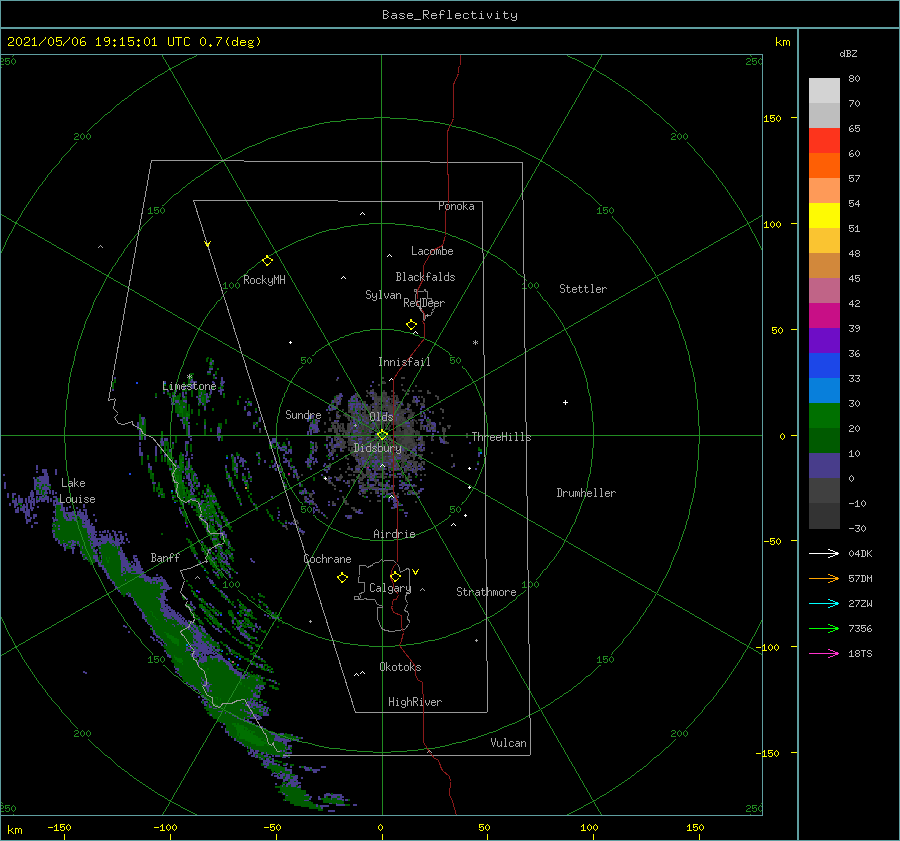Viewport: 900px width, 841px height.
Task: Click the Airdrie label on map
Action: tap(394, 534)
